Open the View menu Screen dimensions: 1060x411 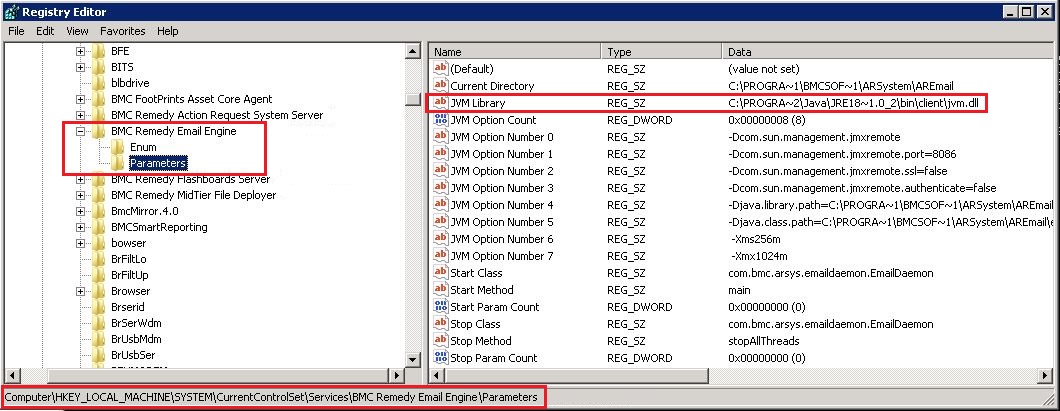point(77,31)
